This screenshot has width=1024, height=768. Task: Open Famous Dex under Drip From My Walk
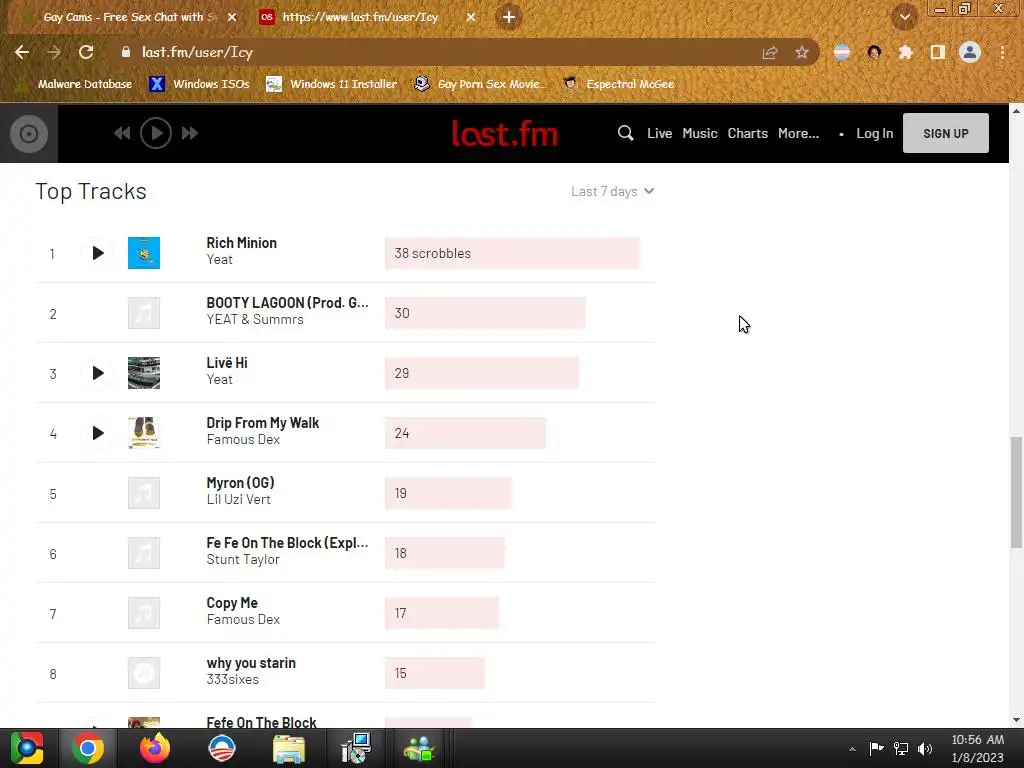pos(243,440)
